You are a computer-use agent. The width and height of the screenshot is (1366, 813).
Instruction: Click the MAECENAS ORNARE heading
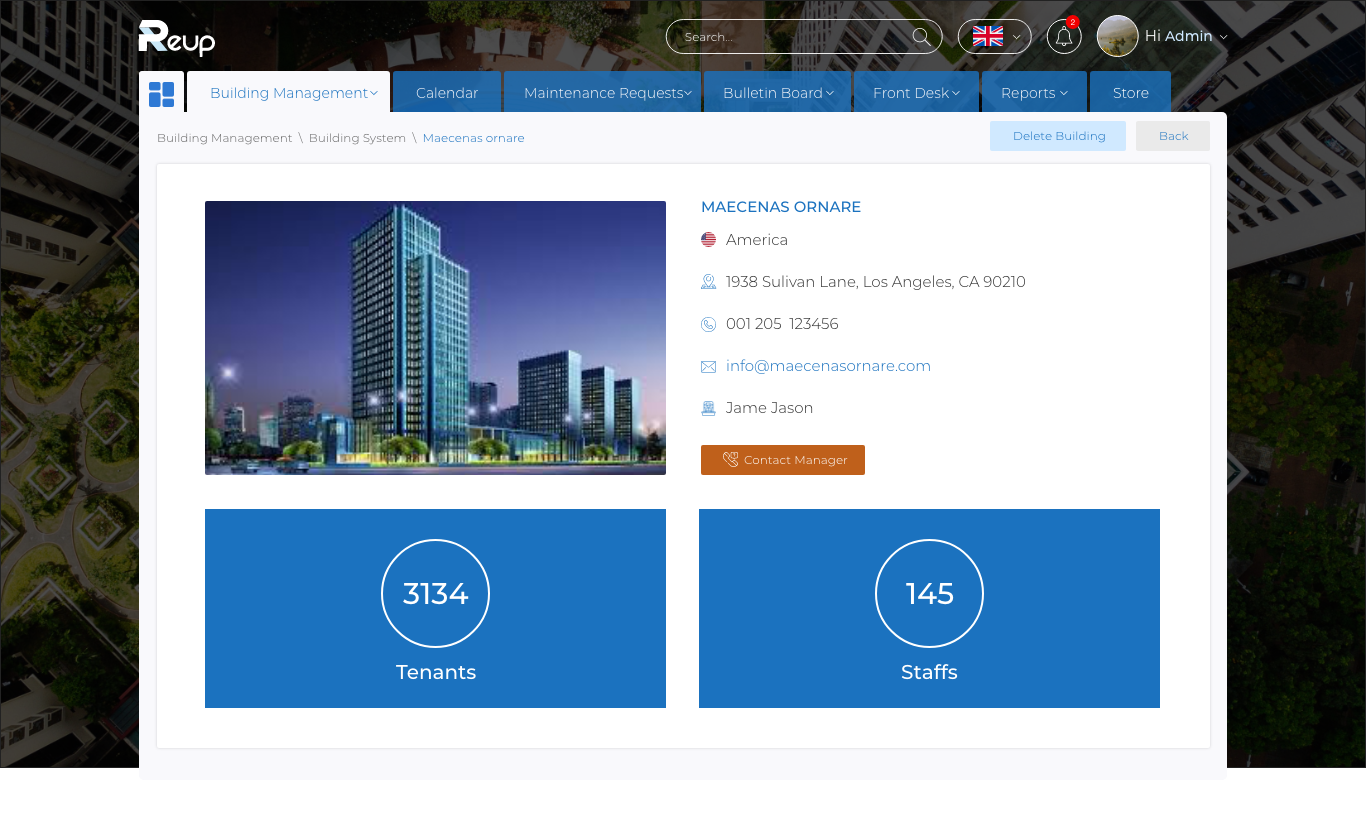[781, 207]
